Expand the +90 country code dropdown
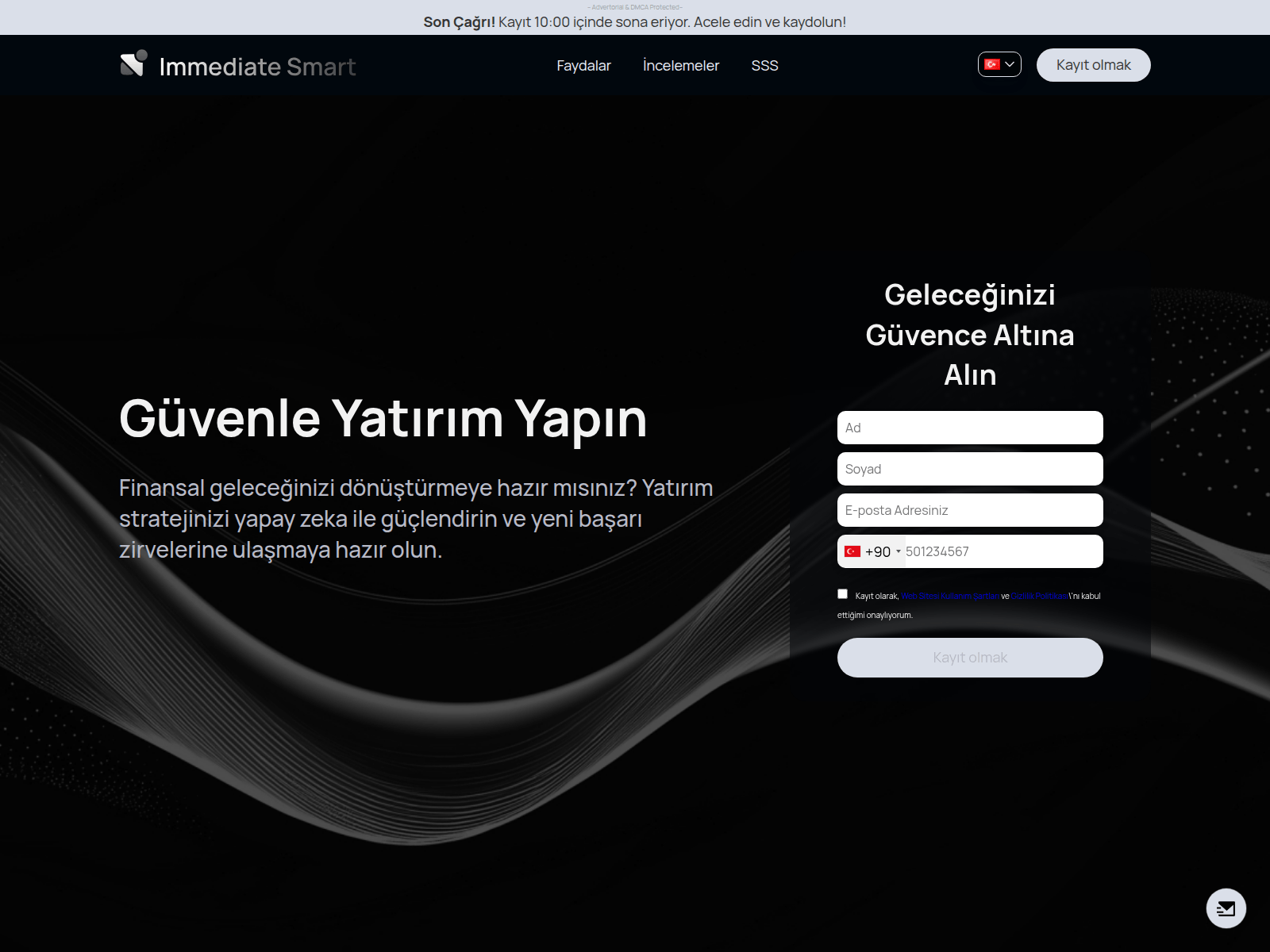 click(879, 551)
